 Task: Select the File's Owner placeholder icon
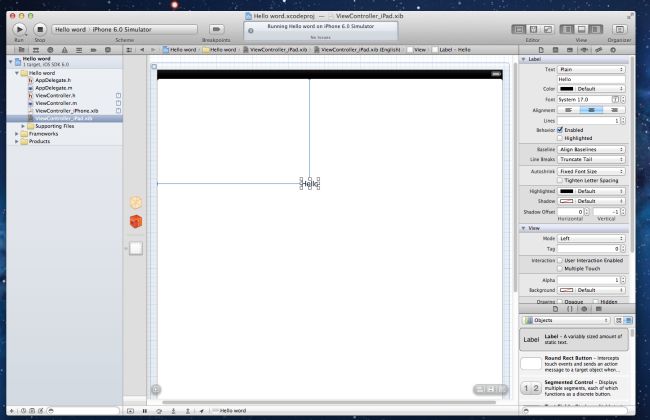136,202
